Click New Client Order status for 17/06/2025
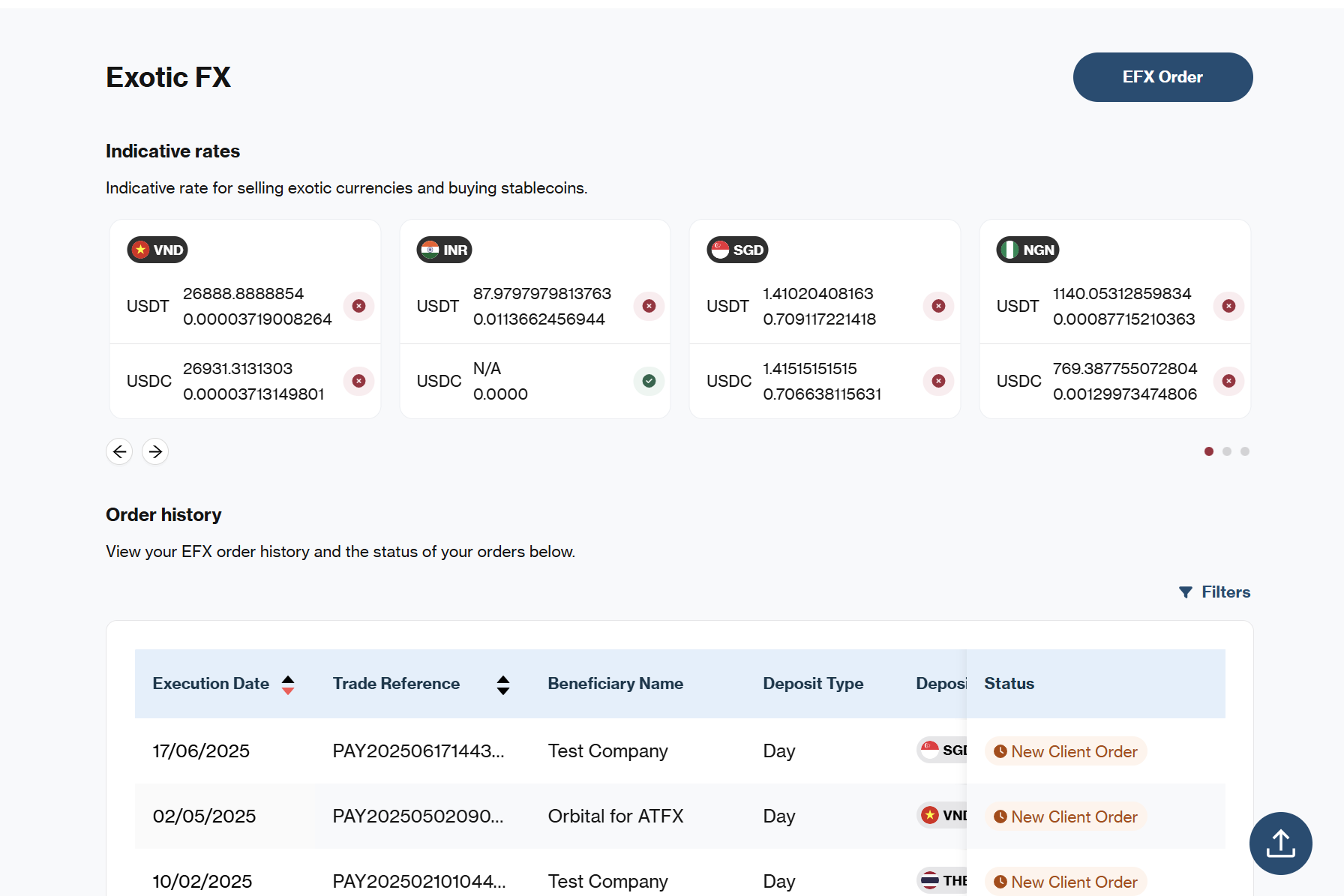 click(x=1066, y=751)
